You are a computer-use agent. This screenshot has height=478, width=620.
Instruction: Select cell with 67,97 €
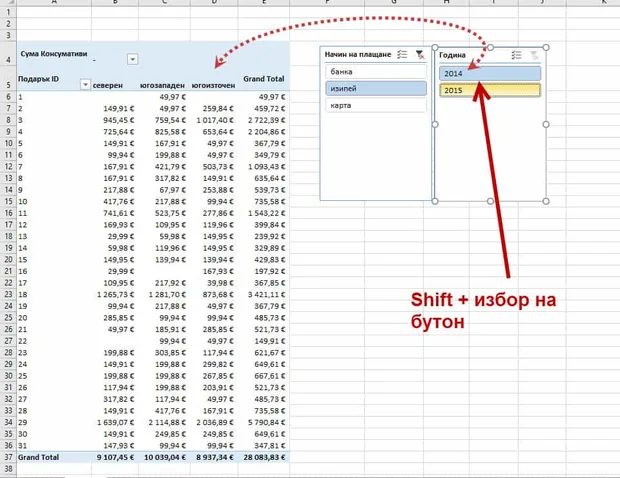[x=164, y=190]
